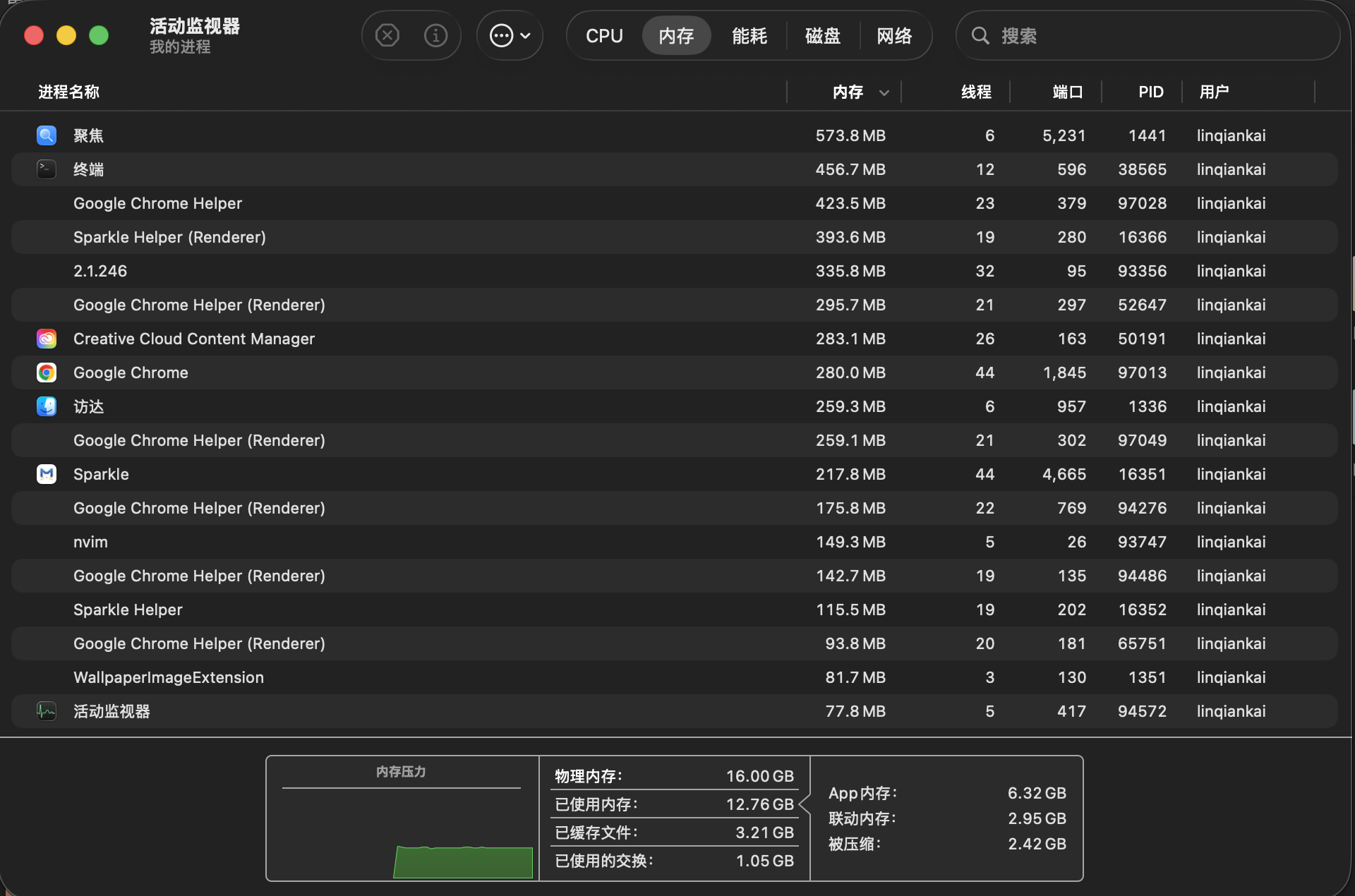Switch to the 磁盘 disk tab
Screen dimensions: 1355x896
coord(823,35)
